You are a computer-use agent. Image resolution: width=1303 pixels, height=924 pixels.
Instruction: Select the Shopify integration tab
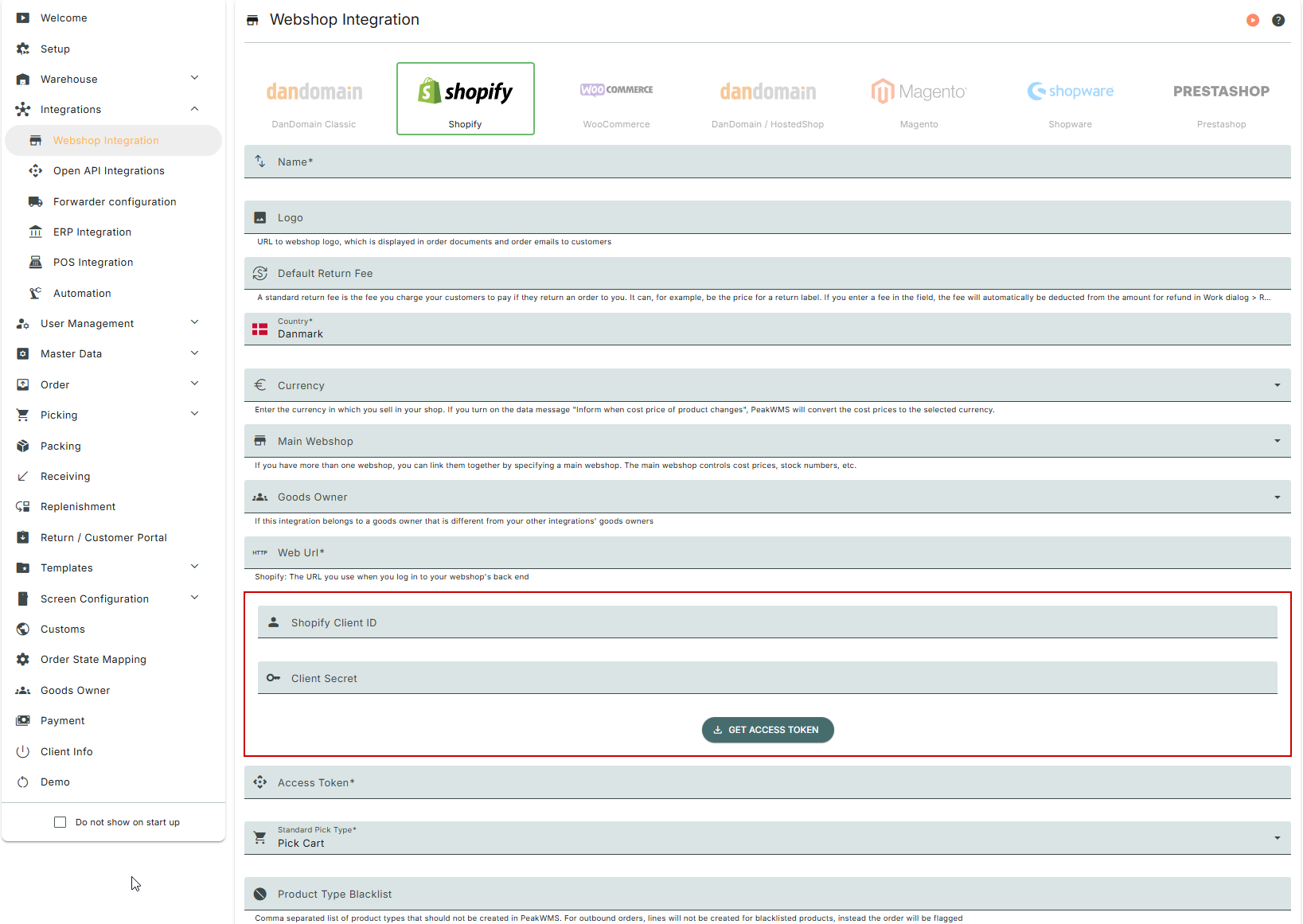[x=466, y=99]
